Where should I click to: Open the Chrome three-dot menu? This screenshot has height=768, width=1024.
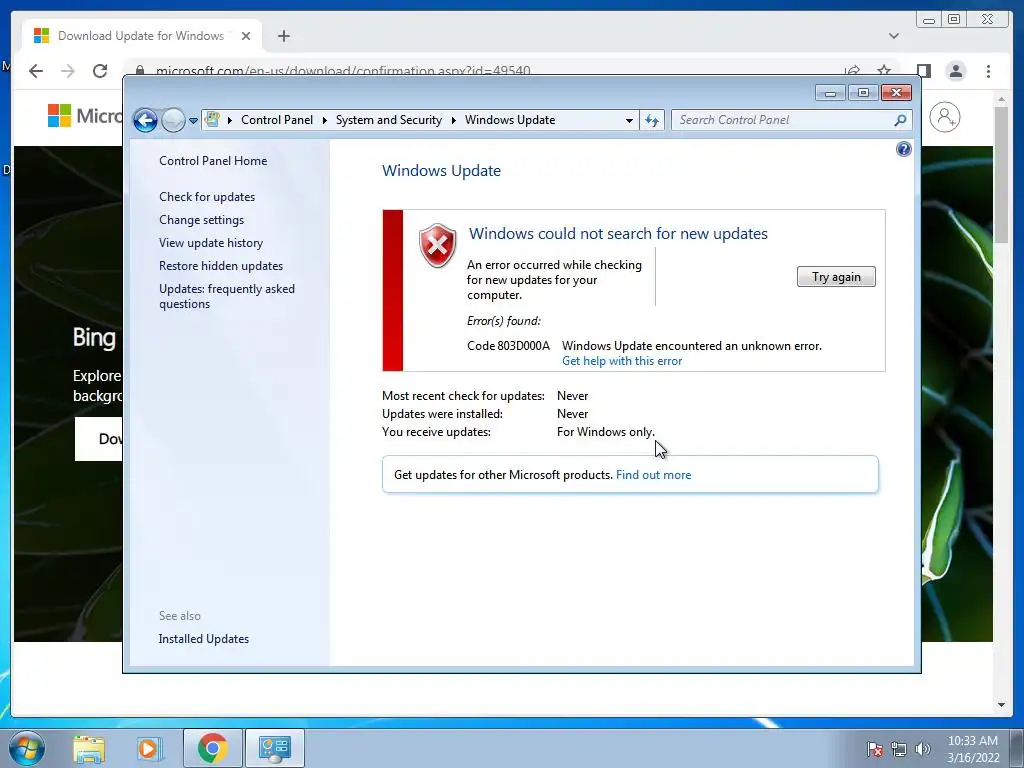coord(988,71)
